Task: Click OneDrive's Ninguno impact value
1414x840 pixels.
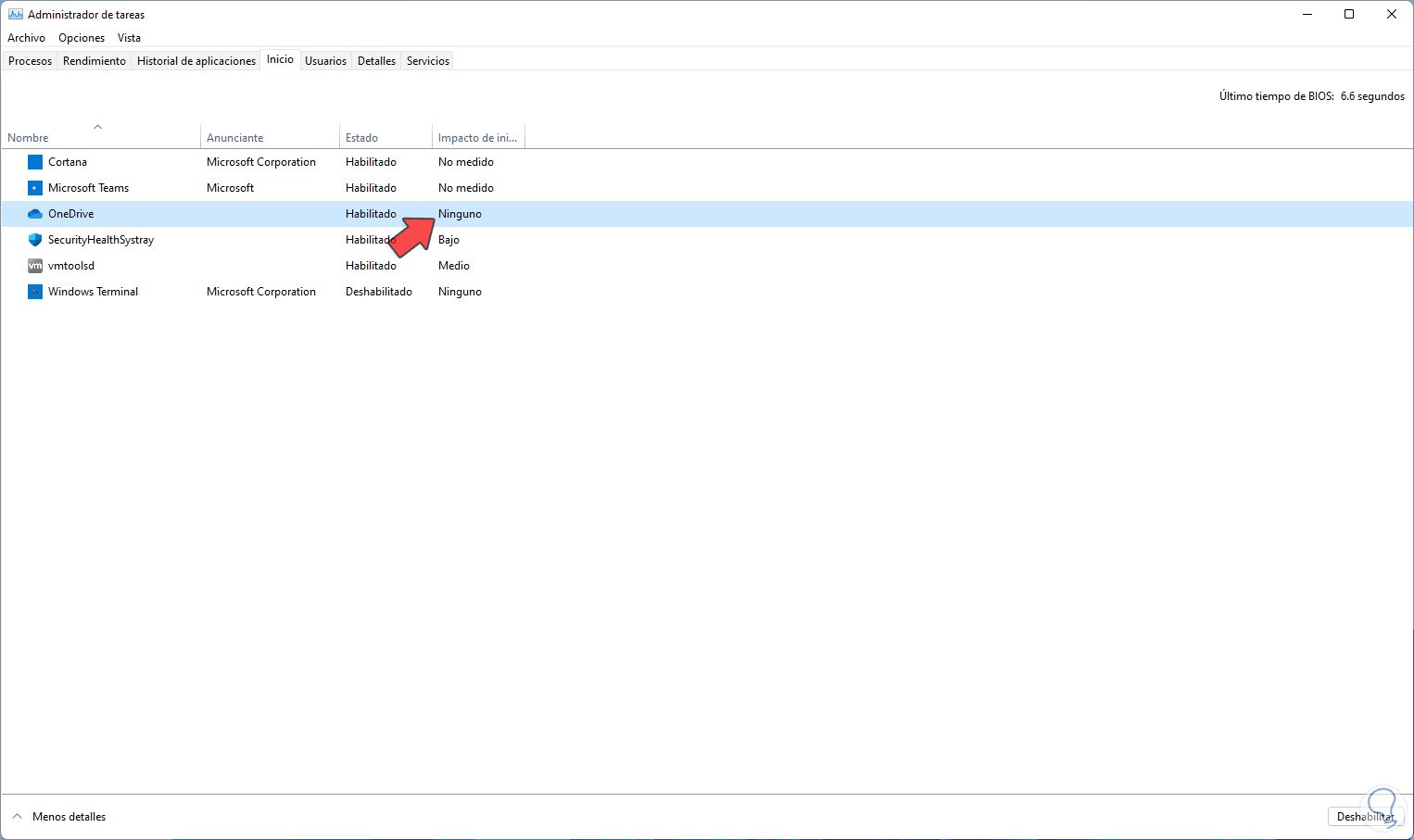Action: [461, 214]
